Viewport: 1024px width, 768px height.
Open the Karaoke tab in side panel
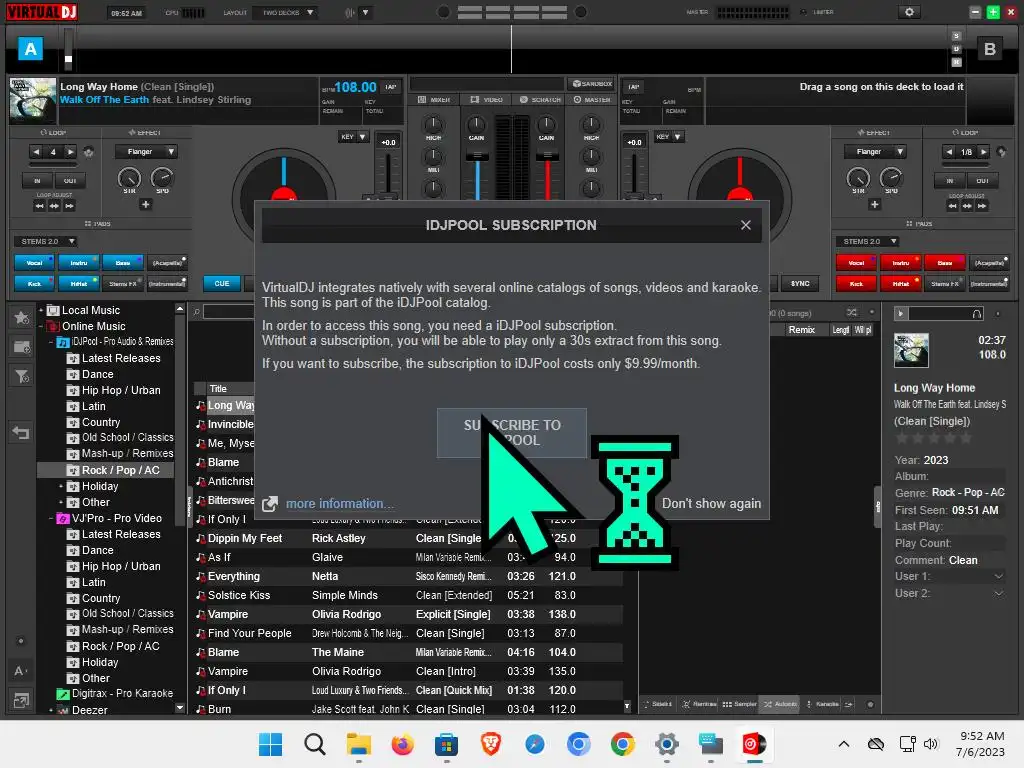tap(823, 704)
